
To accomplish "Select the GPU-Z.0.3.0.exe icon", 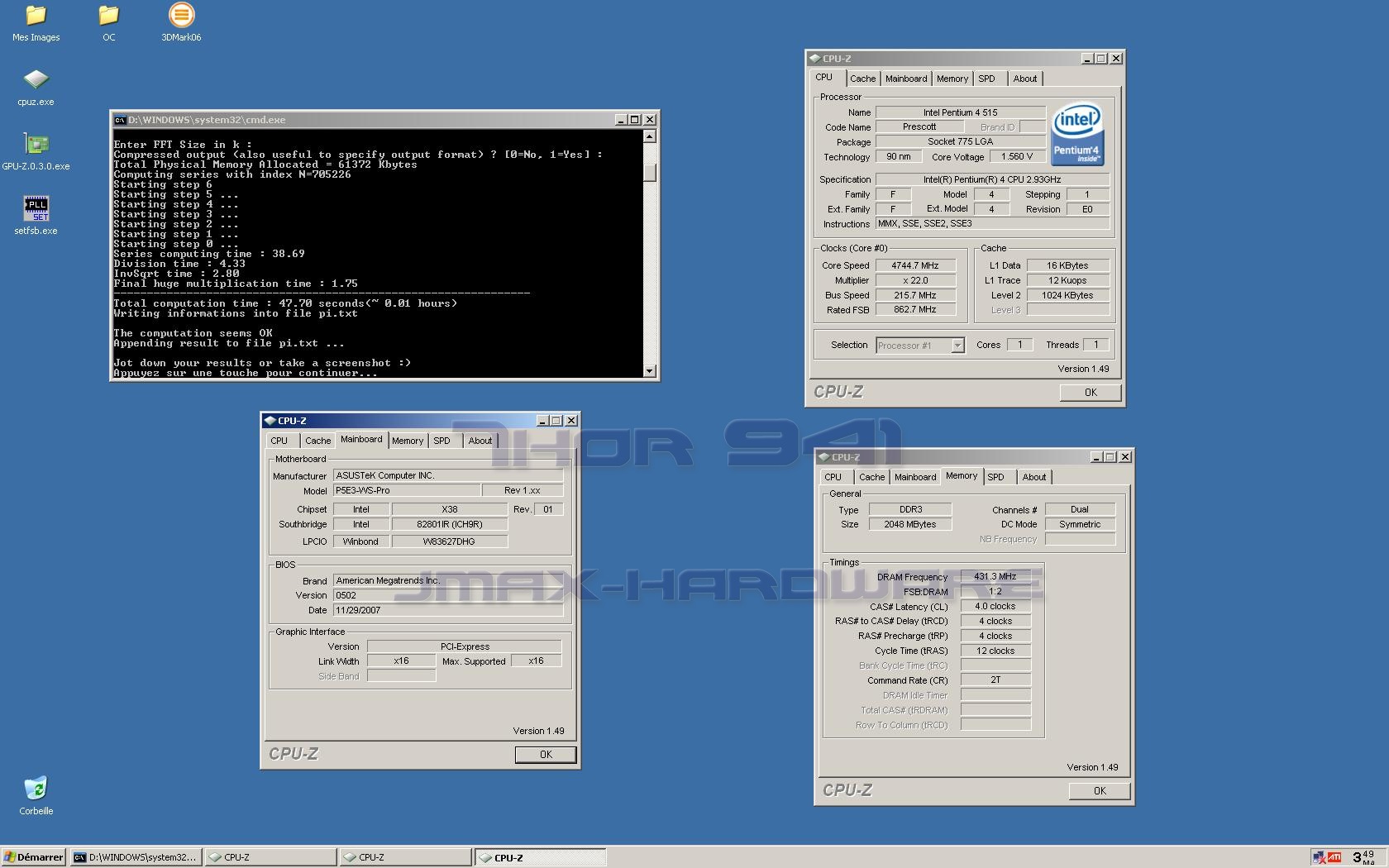I will point(36,152).
